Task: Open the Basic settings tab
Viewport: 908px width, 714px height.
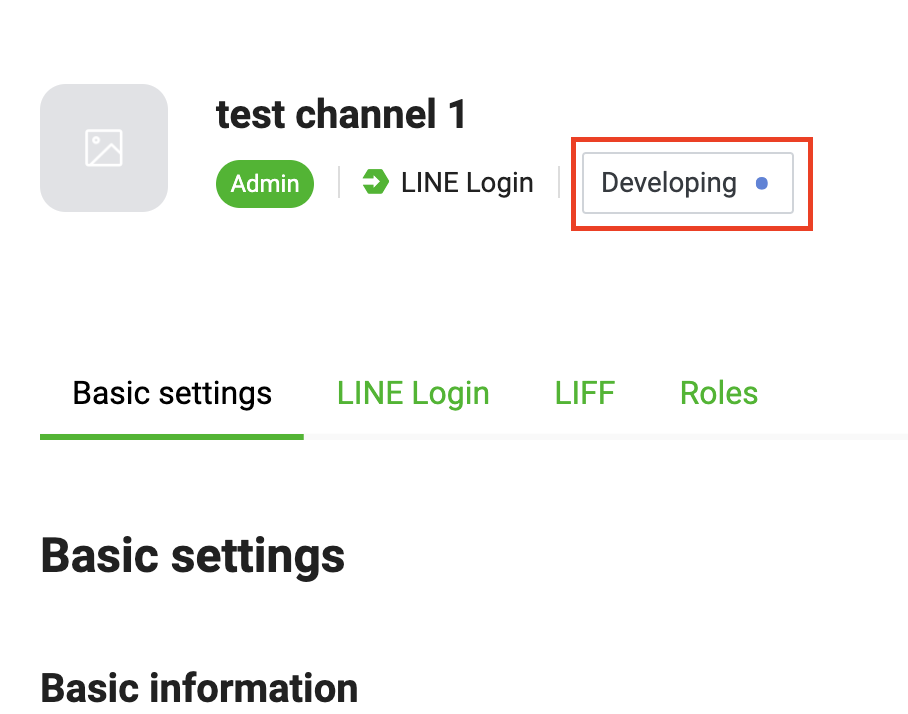Action: click(172, 394)
